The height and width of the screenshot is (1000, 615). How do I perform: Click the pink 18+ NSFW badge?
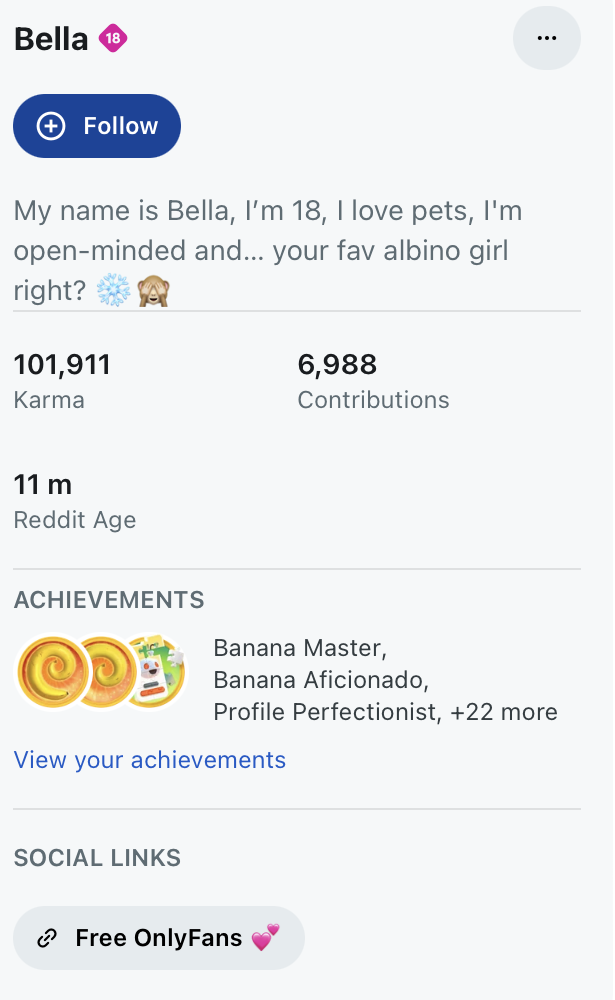tap(113, 40)
